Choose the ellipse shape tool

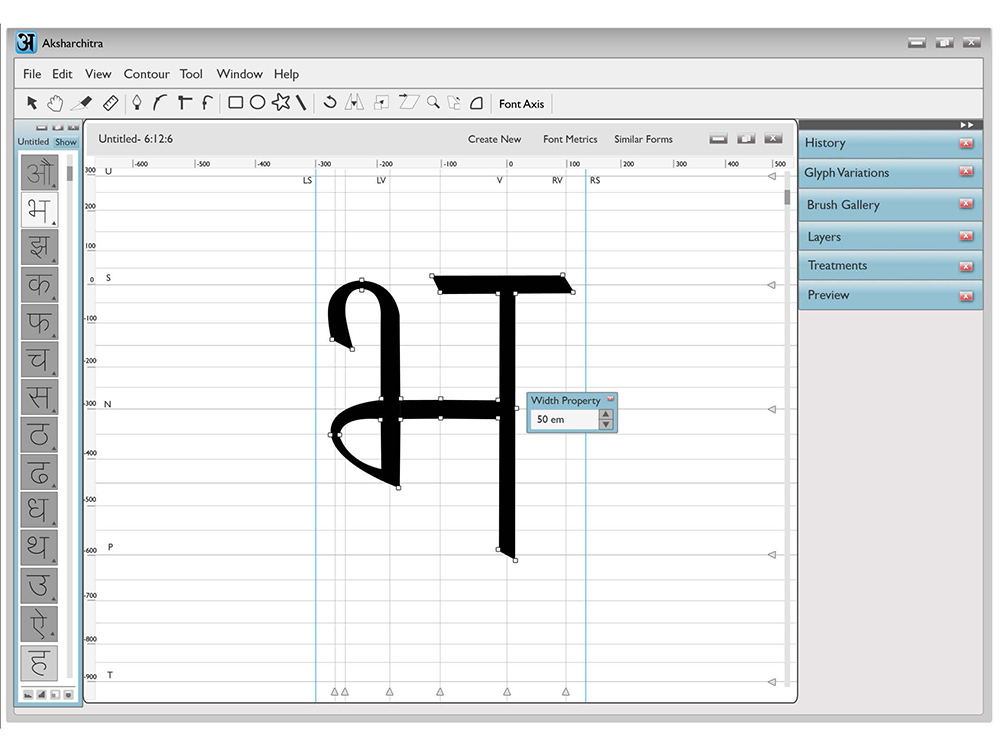pos(257,103)
